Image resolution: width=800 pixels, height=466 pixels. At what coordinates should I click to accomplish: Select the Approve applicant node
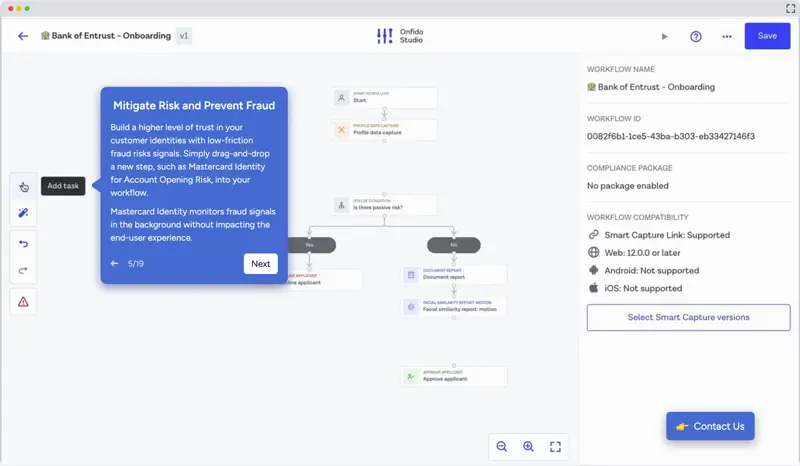(x=454, y=376)
